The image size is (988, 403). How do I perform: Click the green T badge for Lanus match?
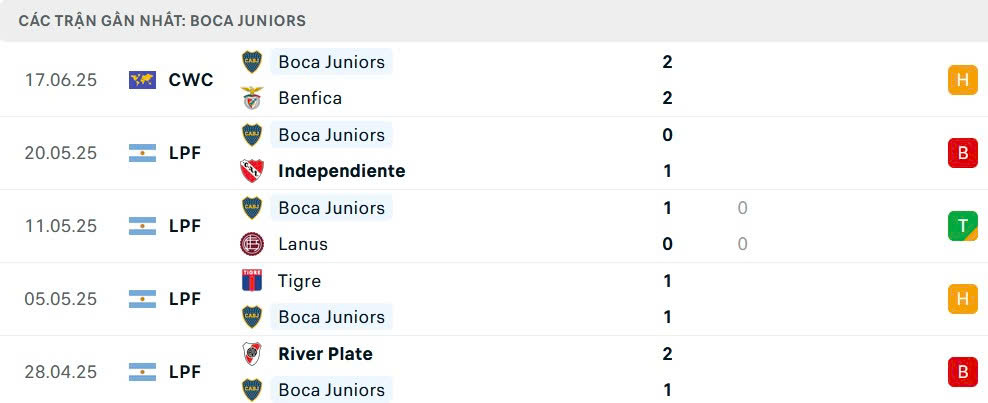tap(962, 226)
